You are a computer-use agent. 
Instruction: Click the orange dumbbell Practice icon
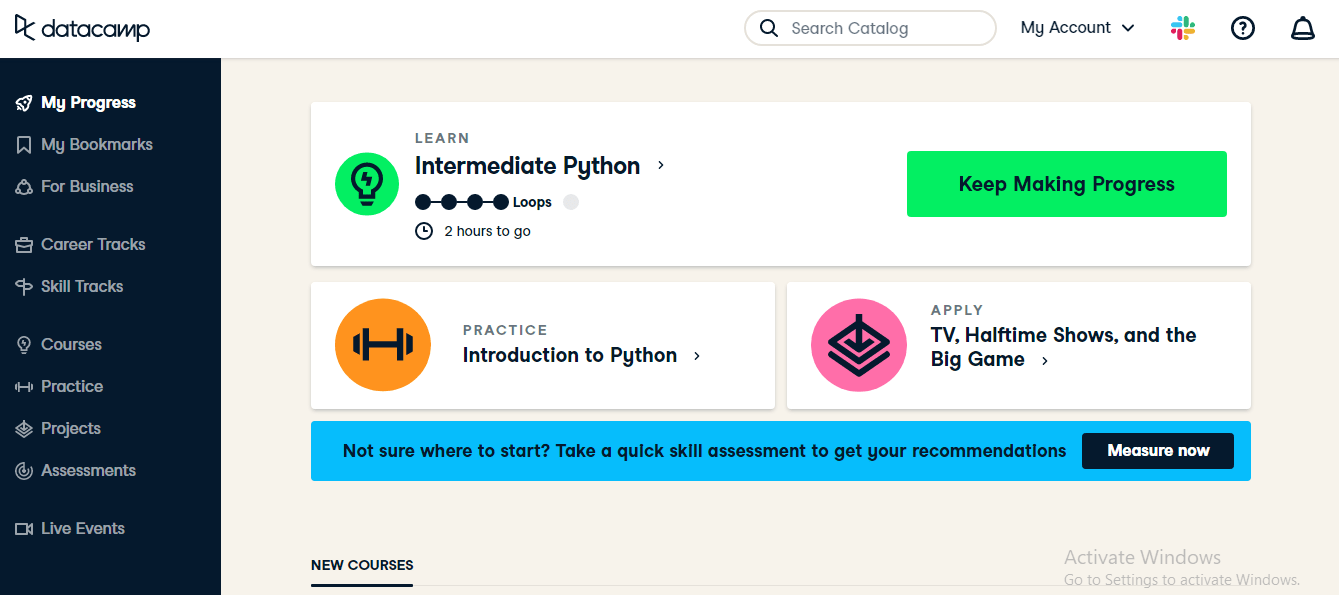tap(383, 345)
